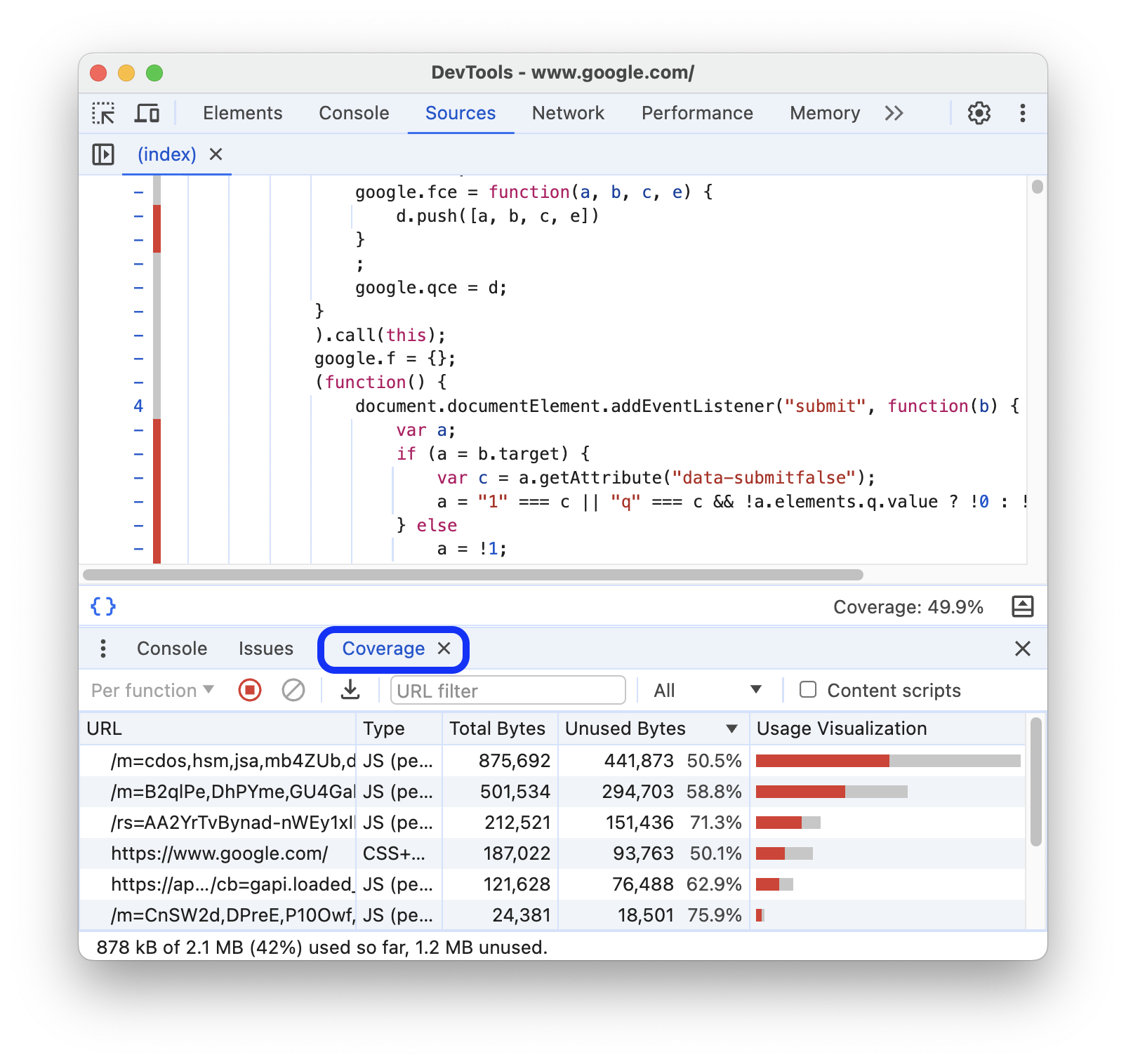Close the (index) source file tab

pyautogui.click(x=216, y=154)
